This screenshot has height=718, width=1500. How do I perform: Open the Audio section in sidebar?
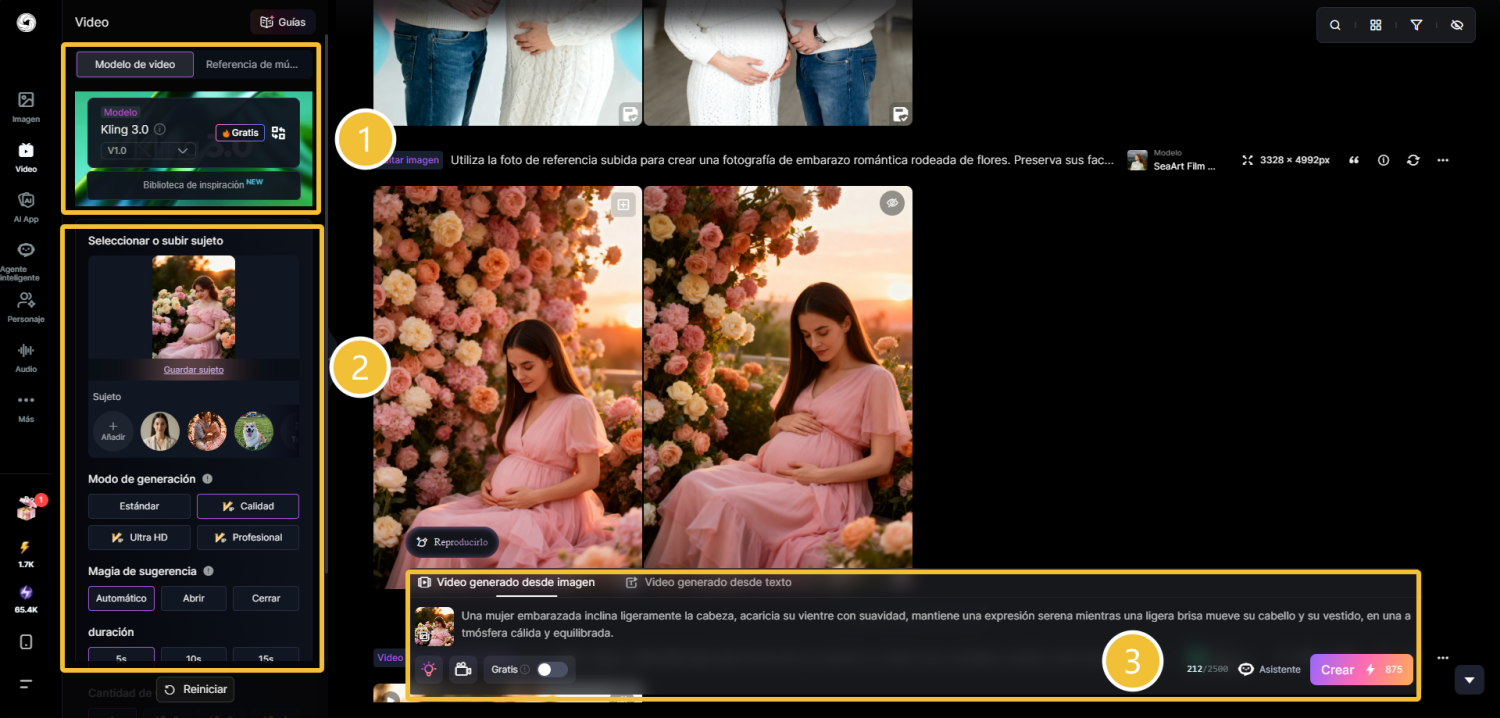pyautogui.click(x=26, y=357)
